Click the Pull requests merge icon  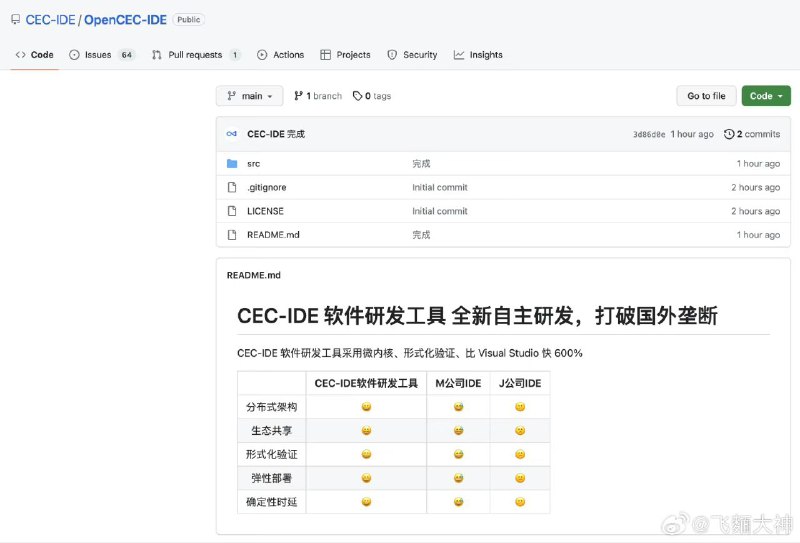click(157, 55)
